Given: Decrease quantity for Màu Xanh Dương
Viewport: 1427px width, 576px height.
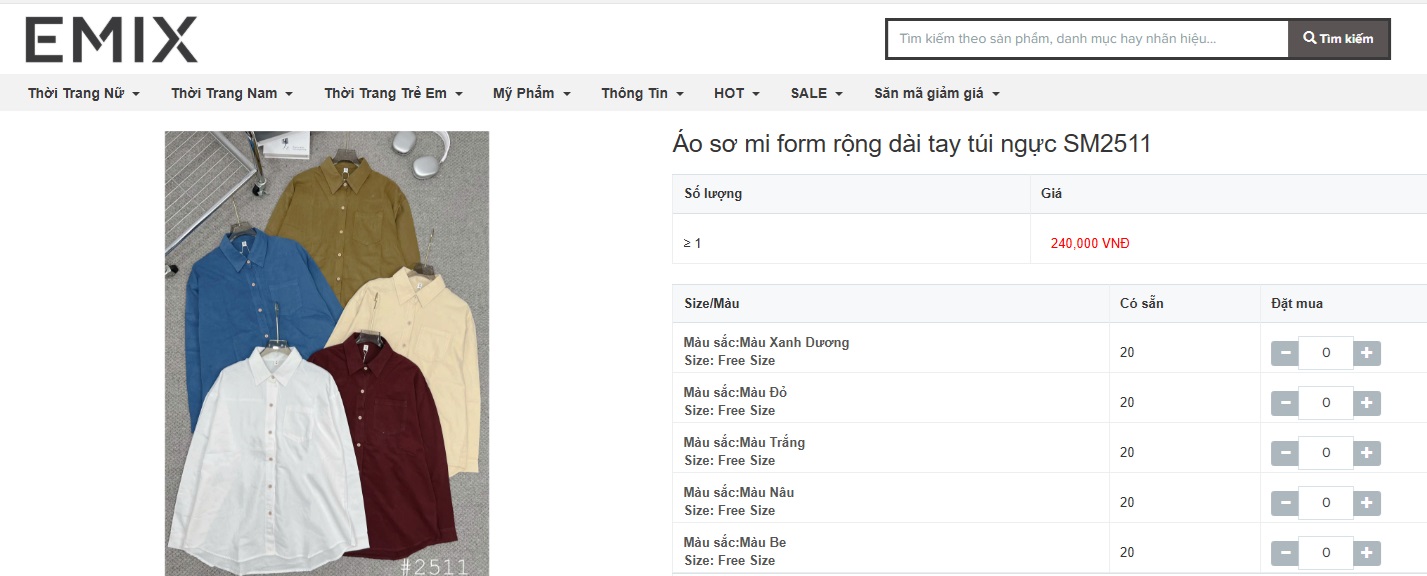Looking at the screenshot, I should [x=1285, y=352].
